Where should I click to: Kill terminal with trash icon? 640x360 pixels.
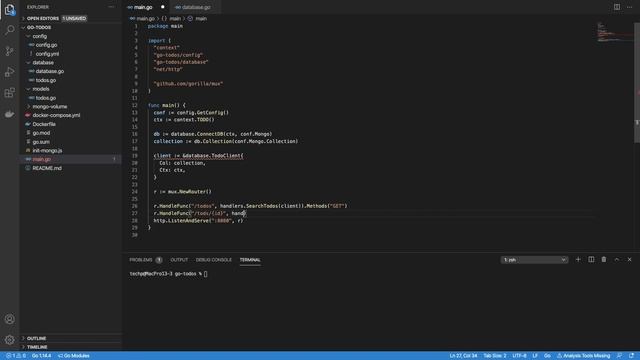(x=604, y=260)
